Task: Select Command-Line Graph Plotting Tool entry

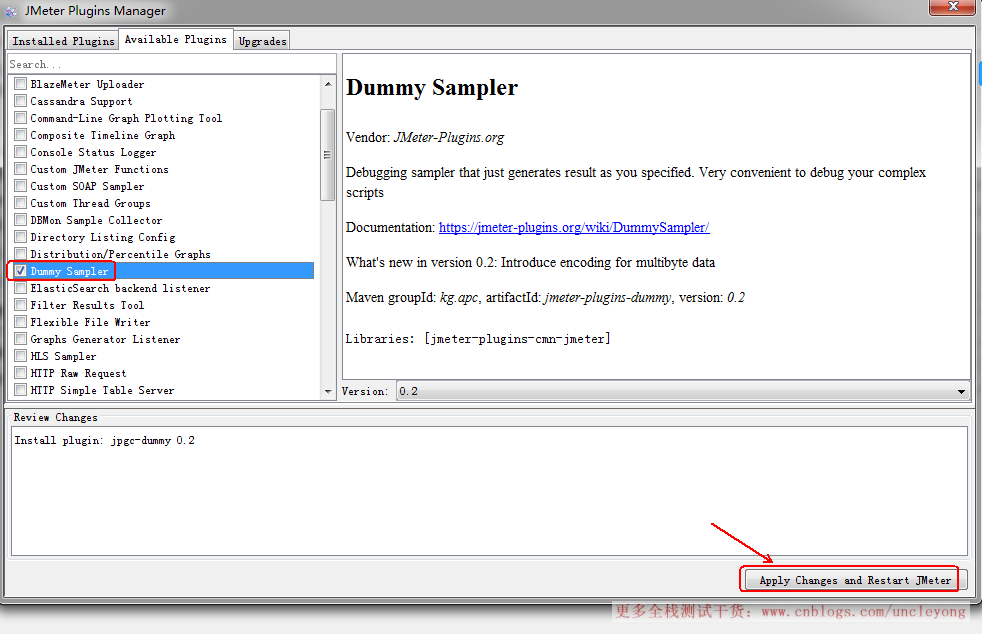Action: (126, 118)
